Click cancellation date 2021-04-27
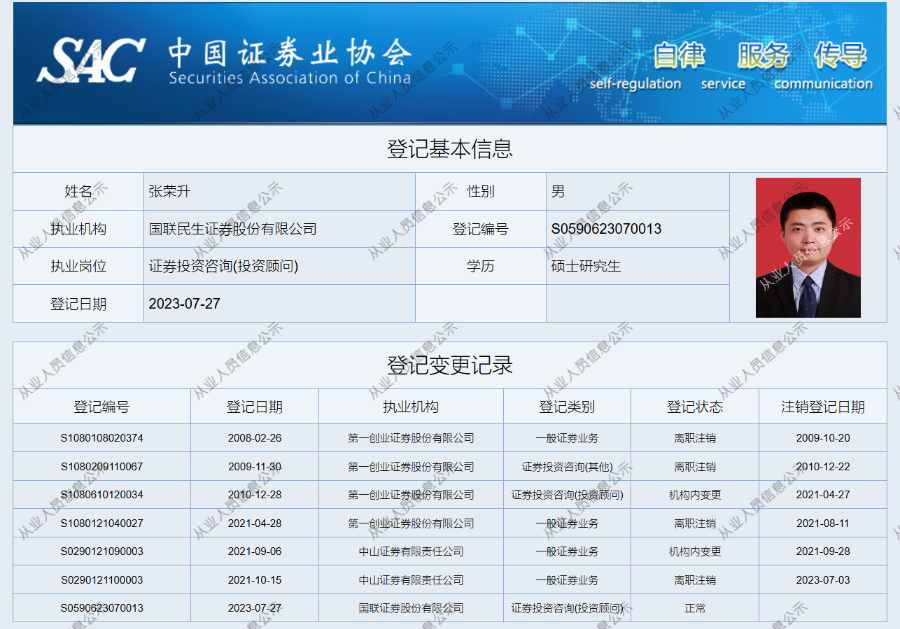This screenshot has width=900, height=629. (x=823, y=495)
